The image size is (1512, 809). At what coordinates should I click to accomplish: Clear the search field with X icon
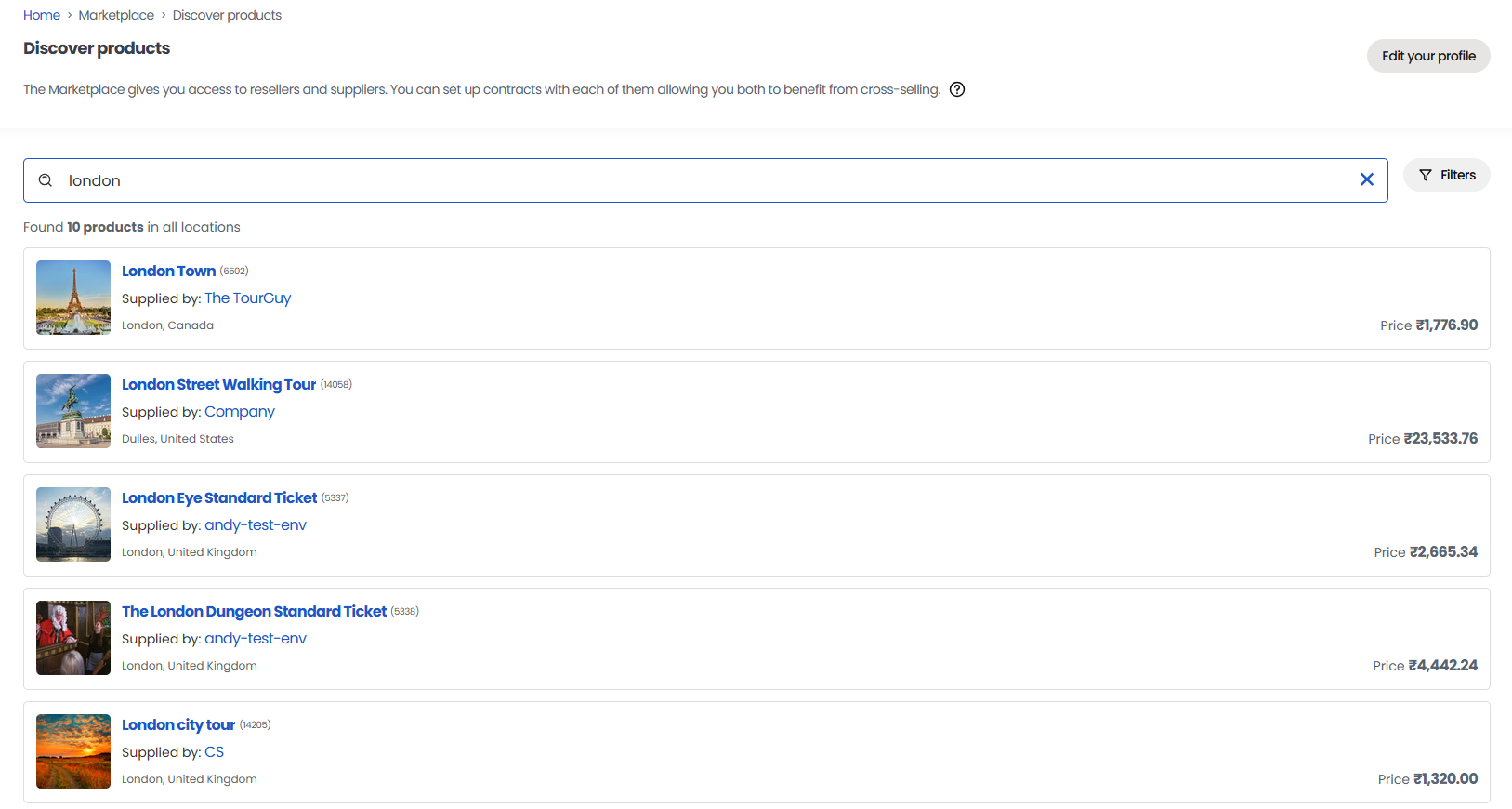pos(1366,179)
